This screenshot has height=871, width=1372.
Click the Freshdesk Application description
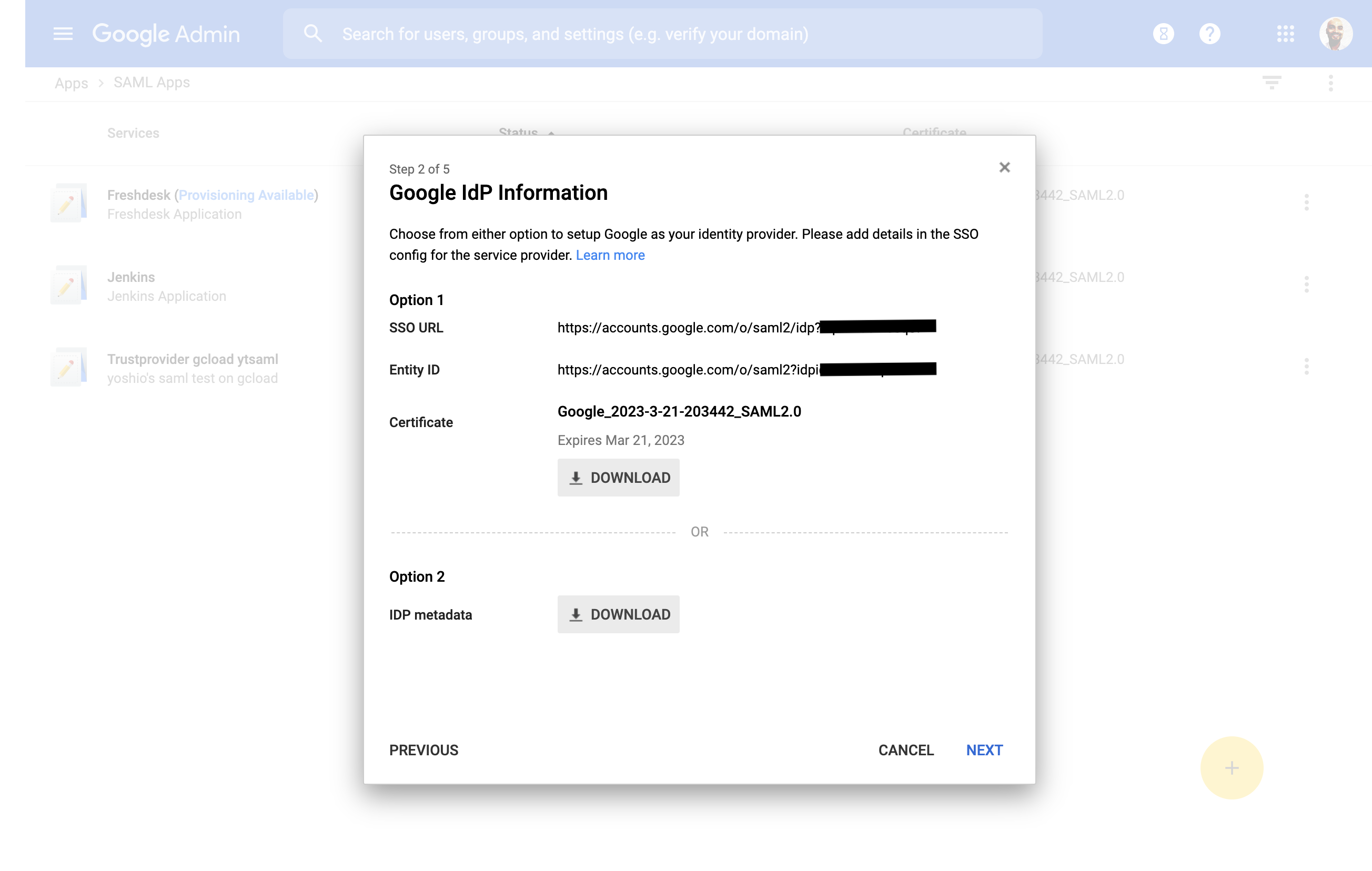click(x=174, y=214)
